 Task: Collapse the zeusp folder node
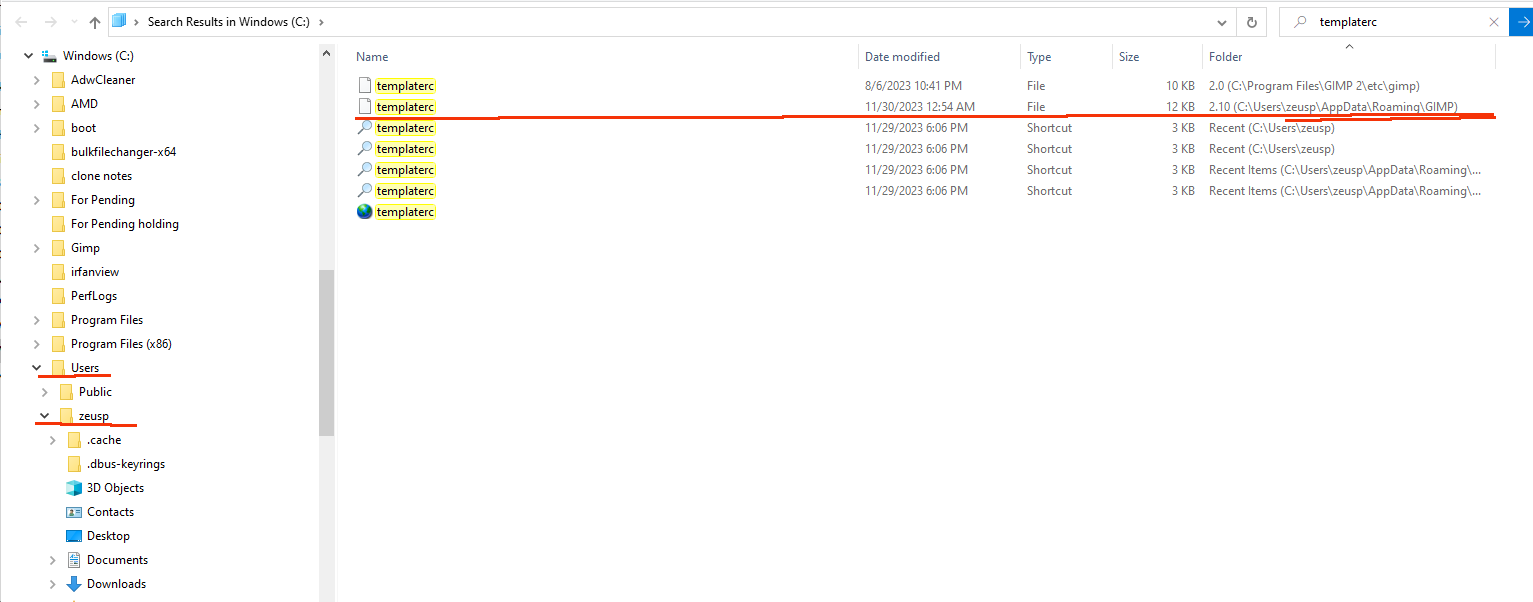pos(45,416)
